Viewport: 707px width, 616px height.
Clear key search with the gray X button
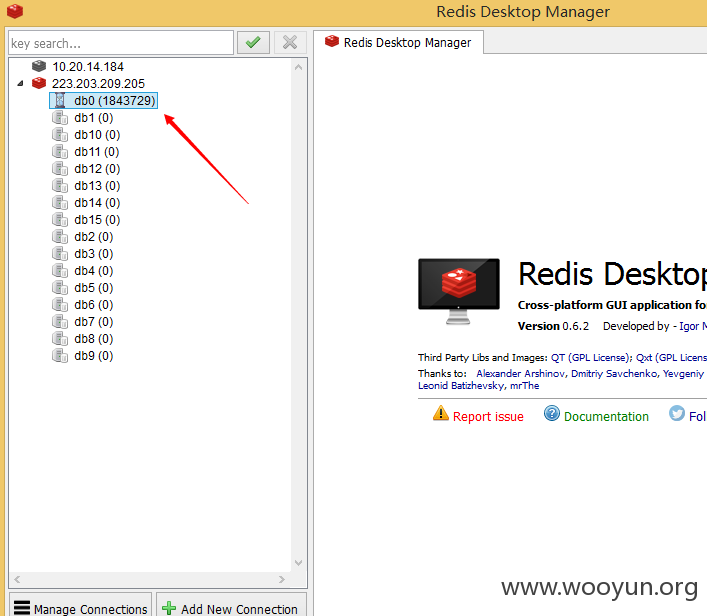click(x=290, y=43)
